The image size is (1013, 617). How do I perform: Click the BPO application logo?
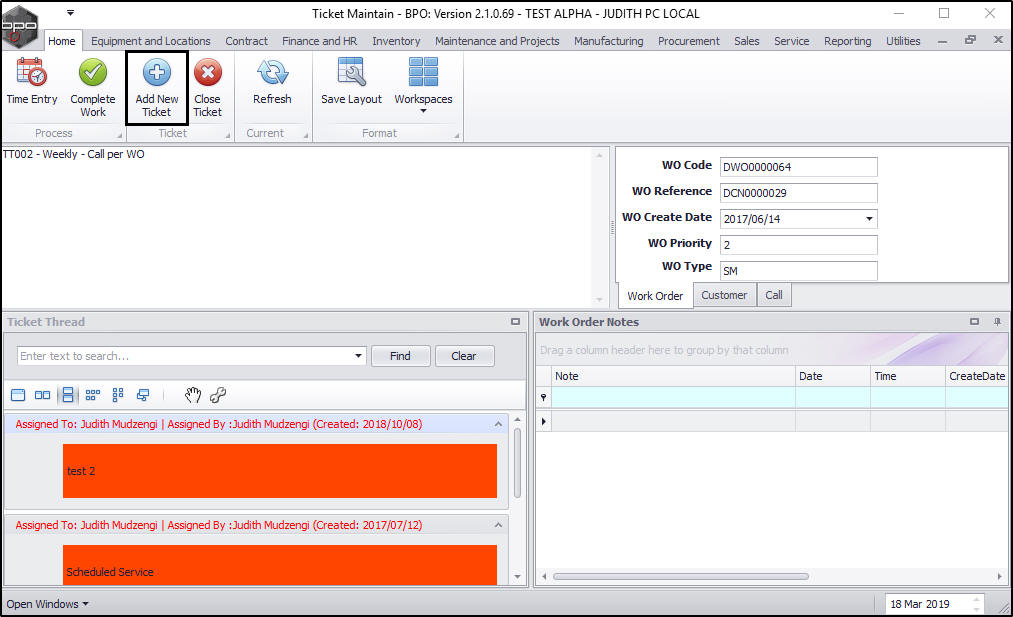(19, 26)
